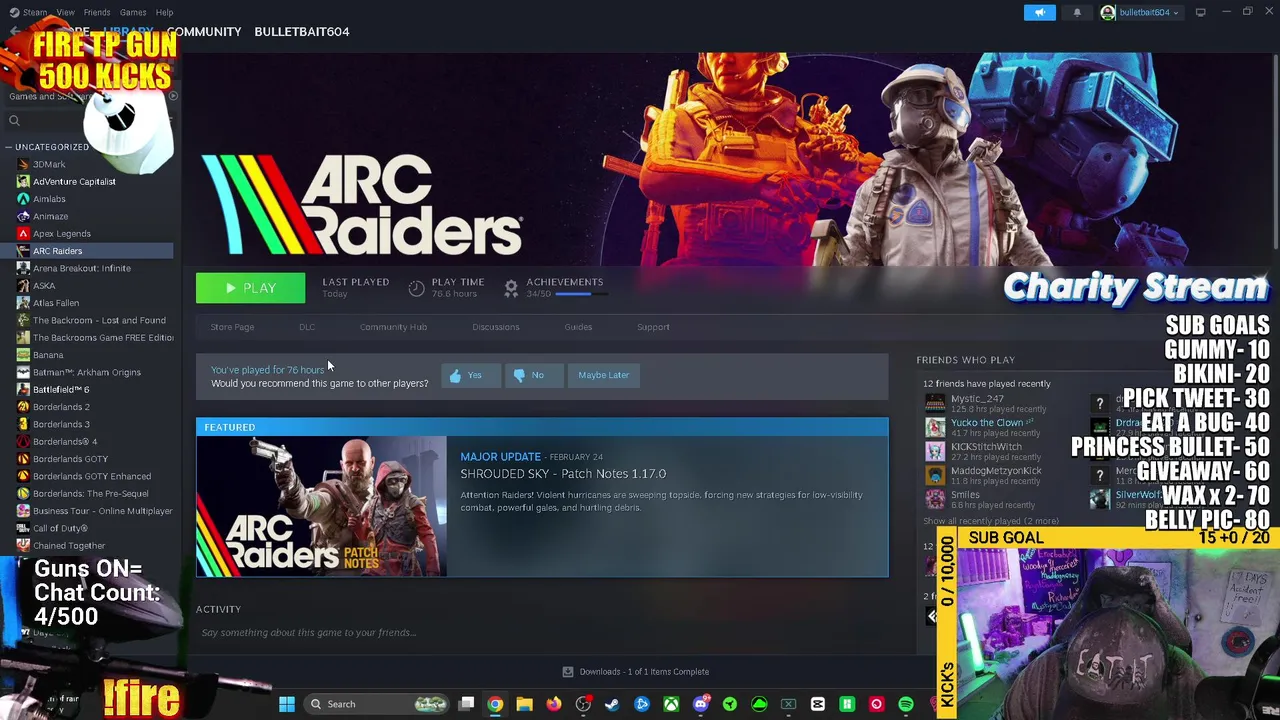The image size is (1280, 720).
Task: Click the Banana game icon
Action: click(23, 355)
